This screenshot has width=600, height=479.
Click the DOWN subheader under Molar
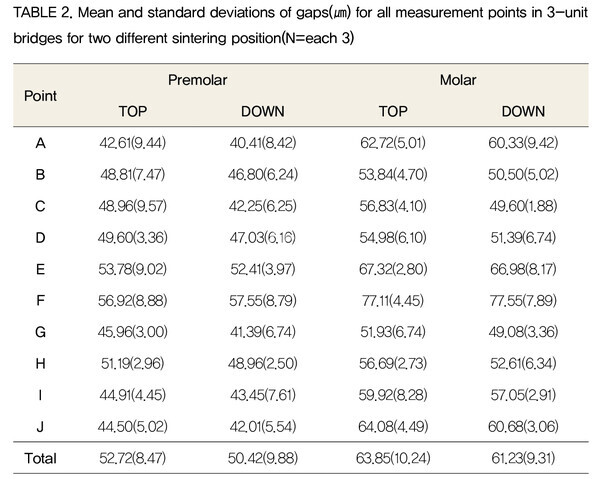523,111
